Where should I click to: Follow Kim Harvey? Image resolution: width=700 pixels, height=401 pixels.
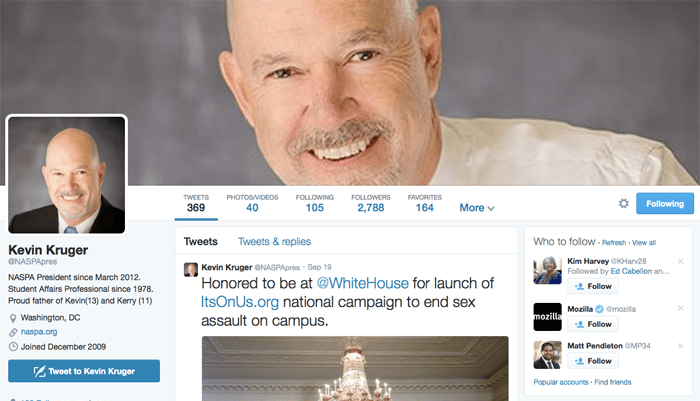click(593, 286)
